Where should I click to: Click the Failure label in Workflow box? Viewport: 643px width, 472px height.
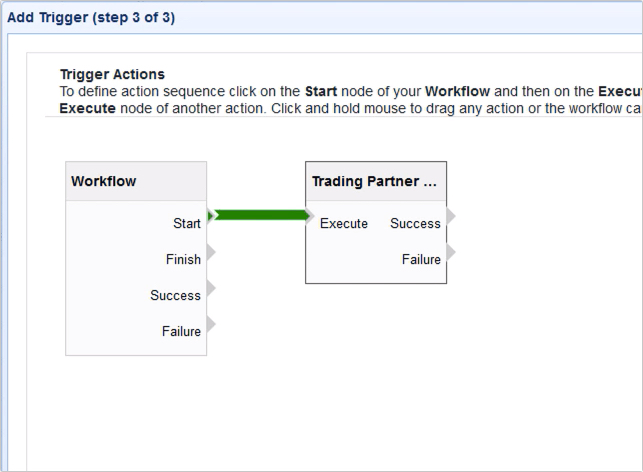181,331
